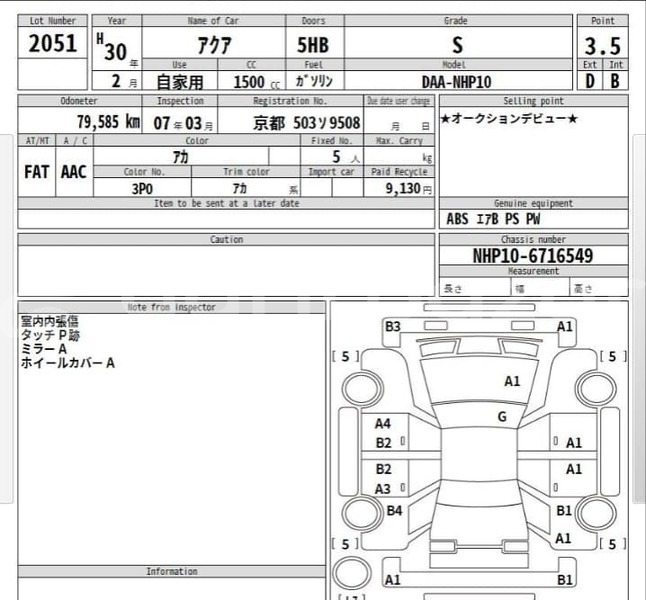The width and height of the screenshot is (646, 600).
Task: Click the B4 mark on the car diagram
Action: [394, 511]
